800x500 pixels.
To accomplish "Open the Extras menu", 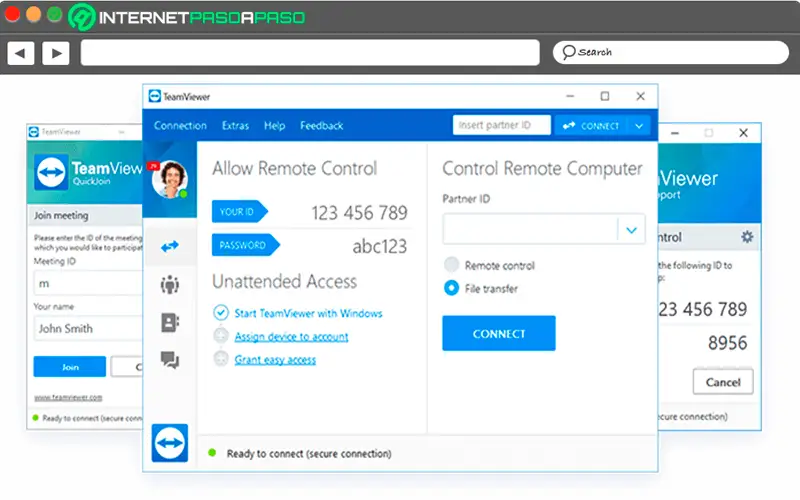I will 235,126.
